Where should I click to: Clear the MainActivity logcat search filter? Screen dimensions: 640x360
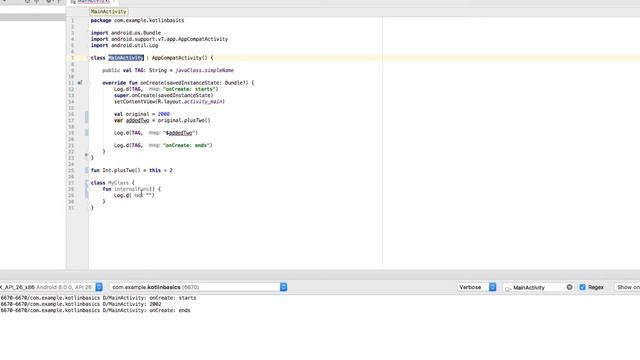(x=569, y=287)
